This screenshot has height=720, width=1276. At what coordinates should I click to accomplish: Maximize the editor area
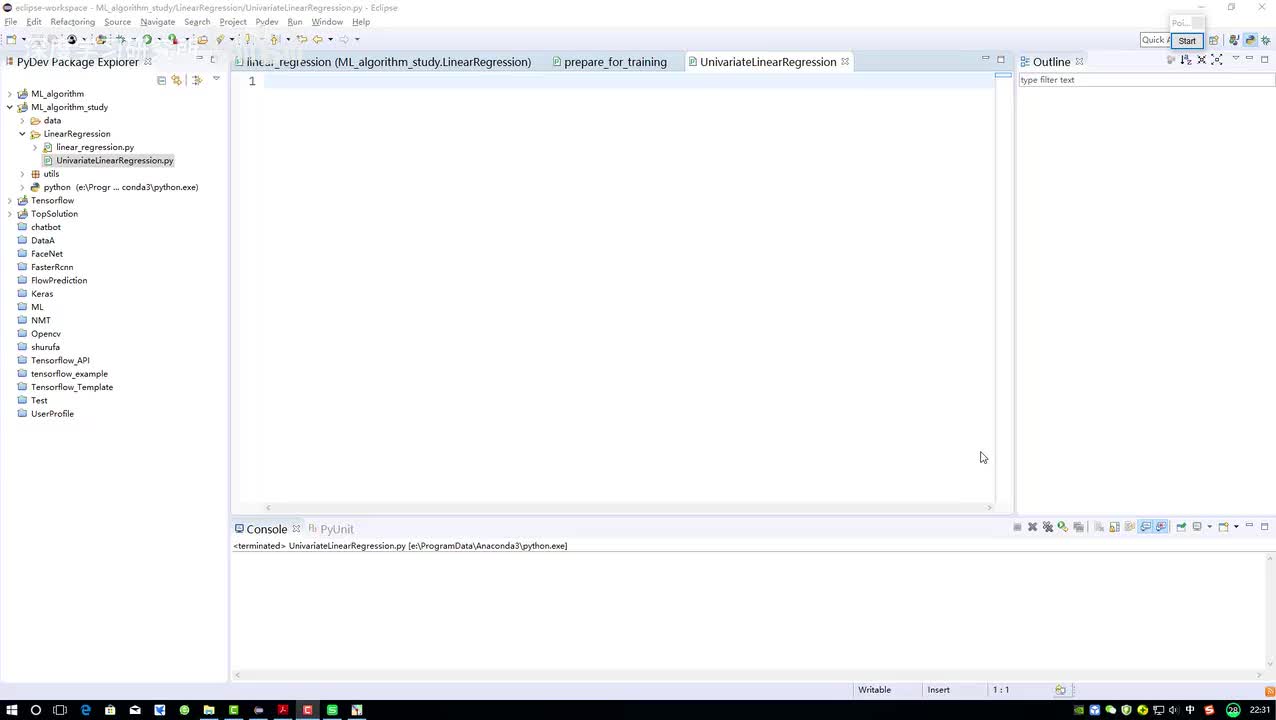1001,60
